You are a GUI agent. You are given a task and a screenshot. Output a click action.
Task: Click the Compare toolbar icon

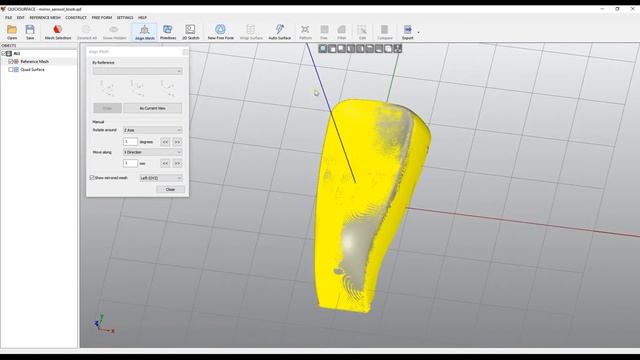coord(384,30)
